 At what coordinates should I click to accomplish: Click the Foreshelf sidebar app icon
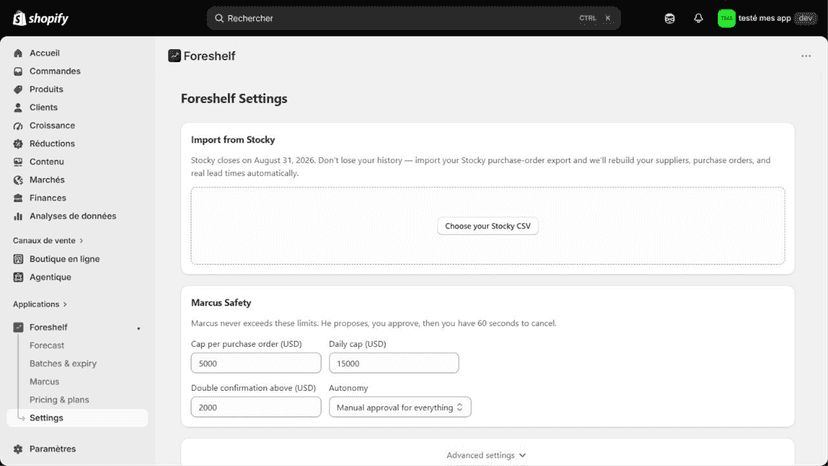tap(18, 327)
